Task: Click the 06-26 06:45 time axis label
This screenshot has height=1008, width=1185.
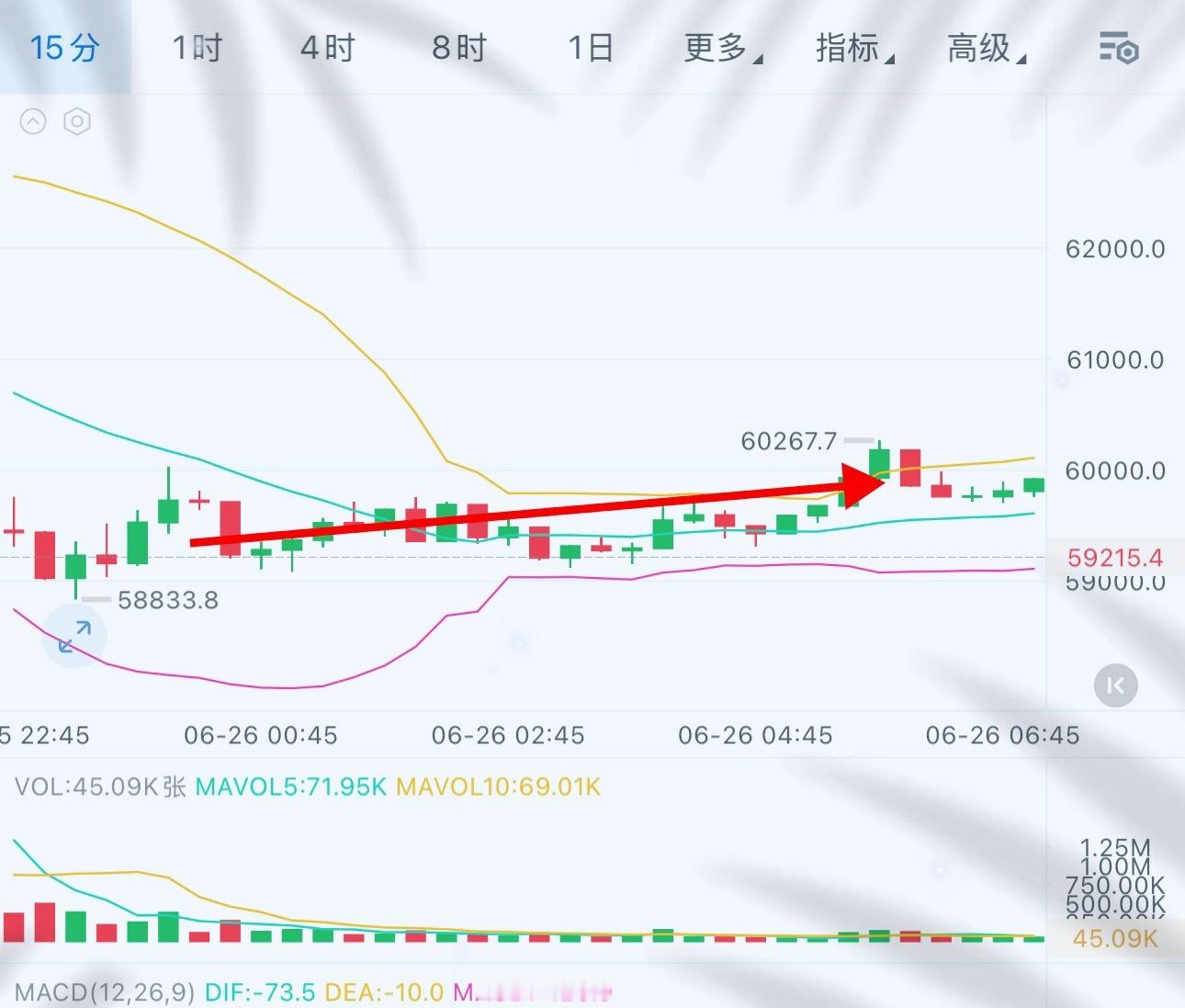Action: [x=1002, y=735]
